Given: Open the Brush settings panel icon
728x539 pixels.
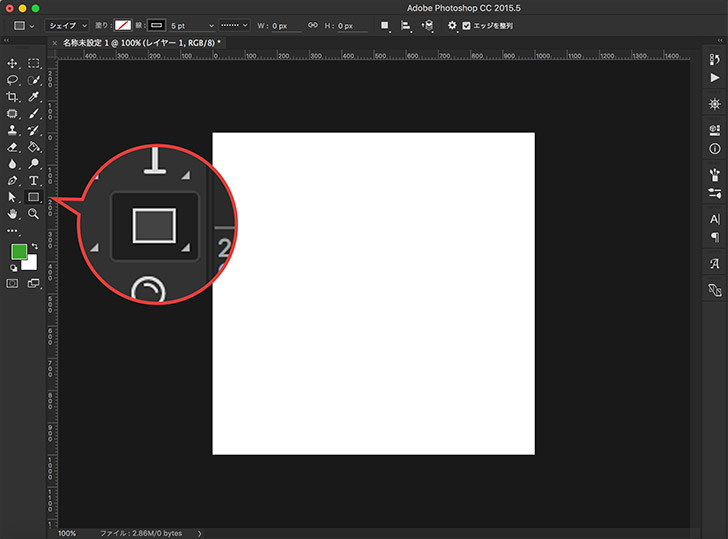Looking at the screenshot, I should (x=715, y=193).
